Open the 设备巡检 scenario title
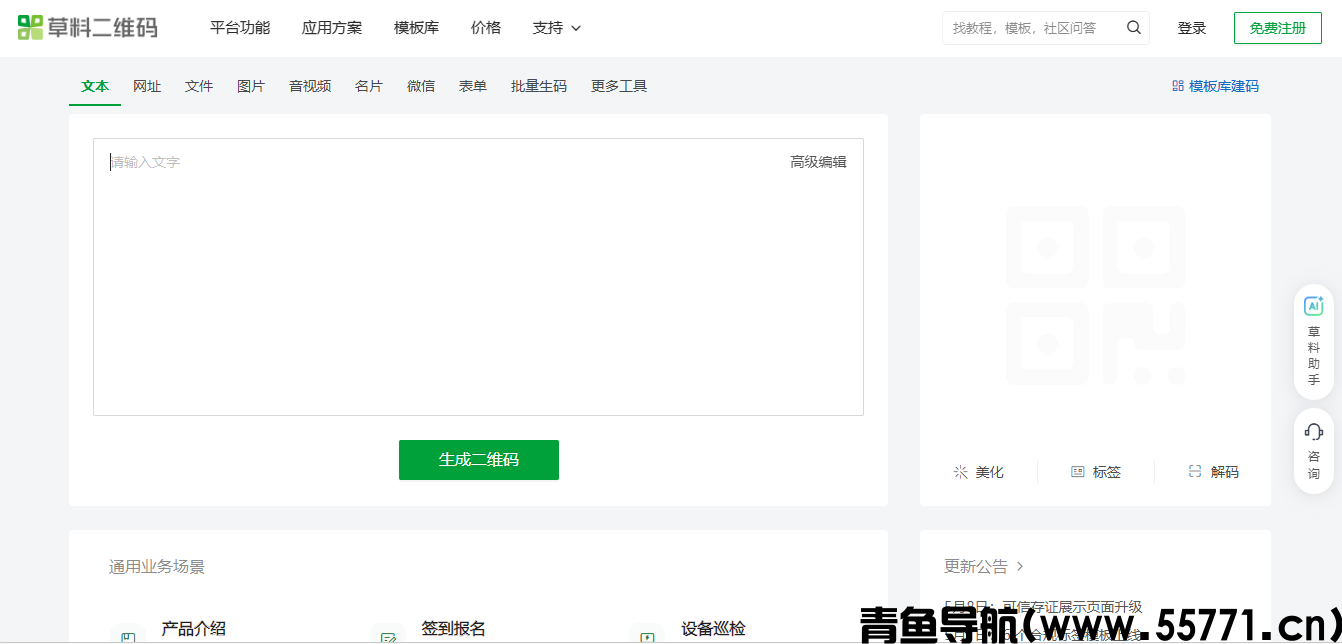Screen dimensions: 1342x644 click(x=713, y=628)
